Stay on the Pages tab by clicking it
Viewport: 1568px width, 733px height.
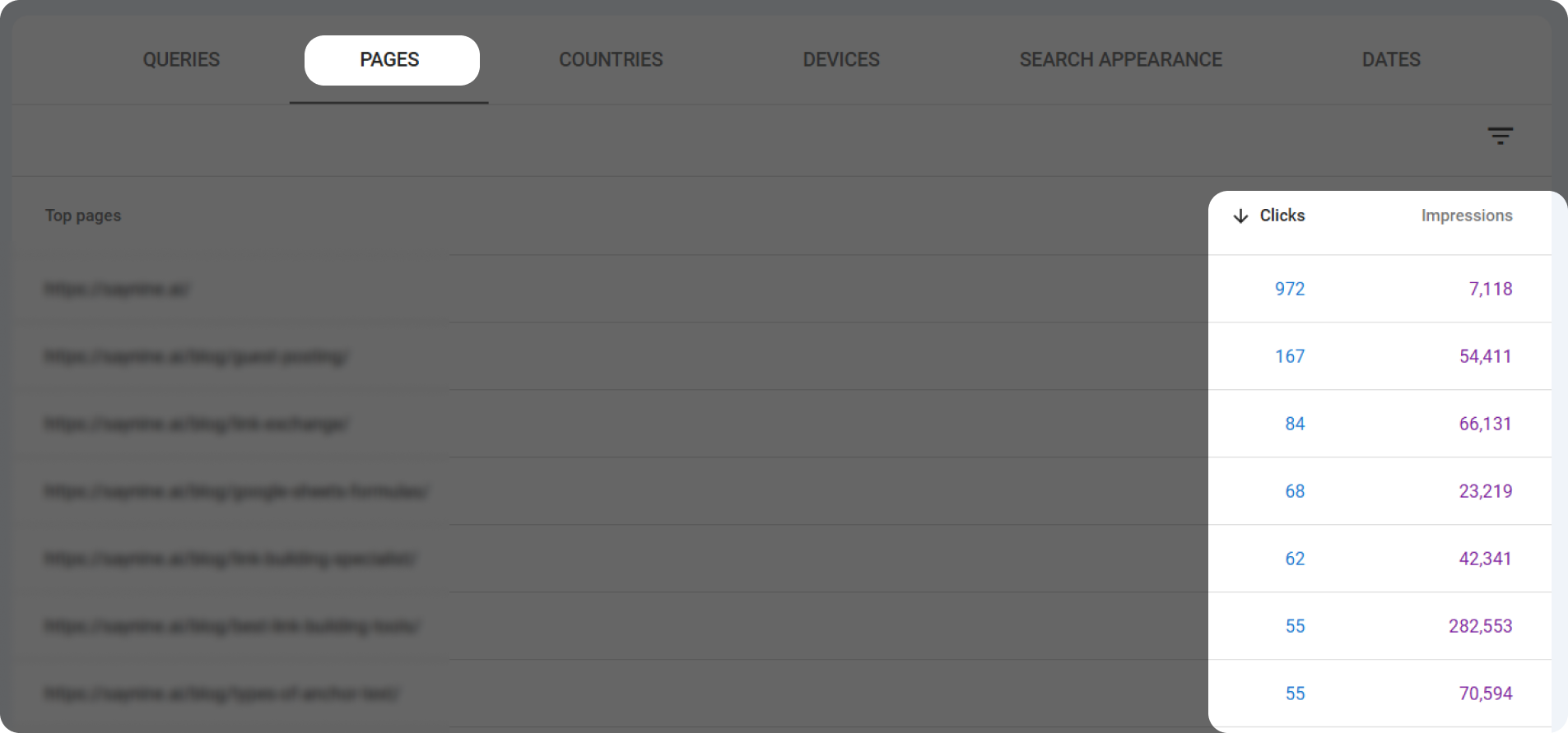click(x=391, y=59)
